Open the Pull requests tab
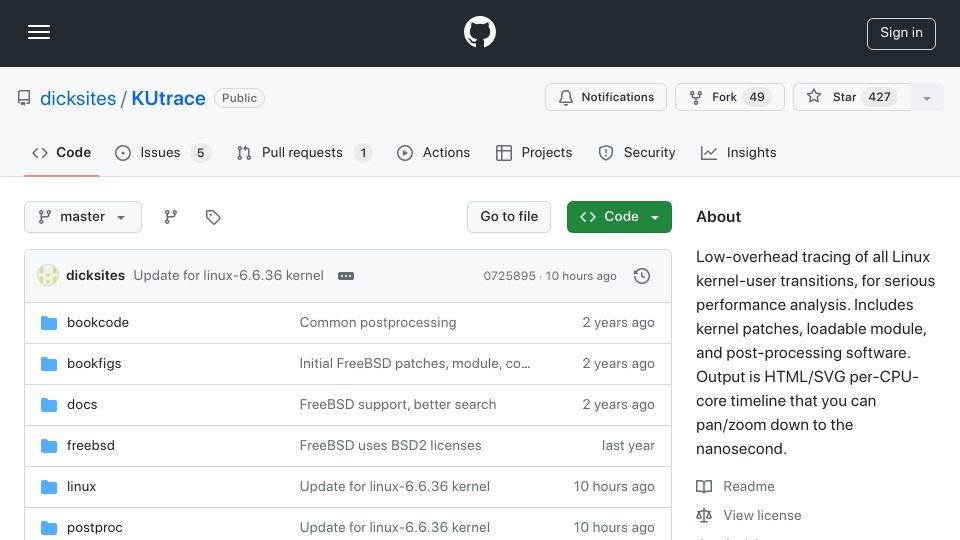The image size is (960, 540). point(304,152)
